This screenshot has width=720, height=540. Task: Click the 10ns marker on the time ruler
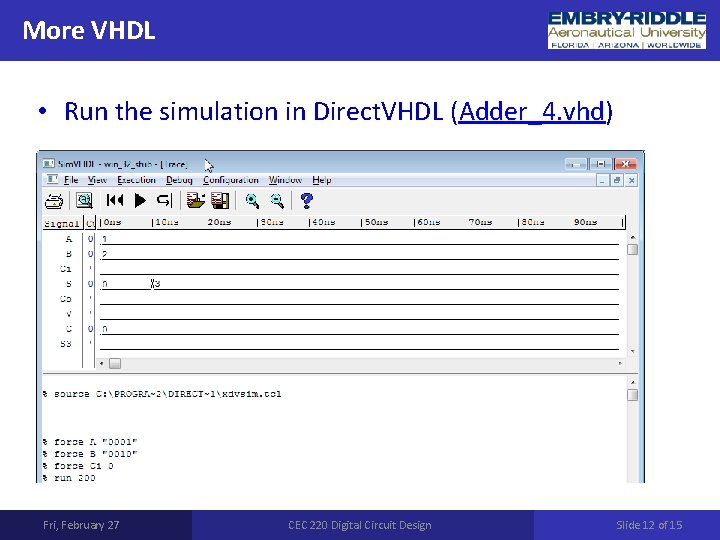coord(166,222)
